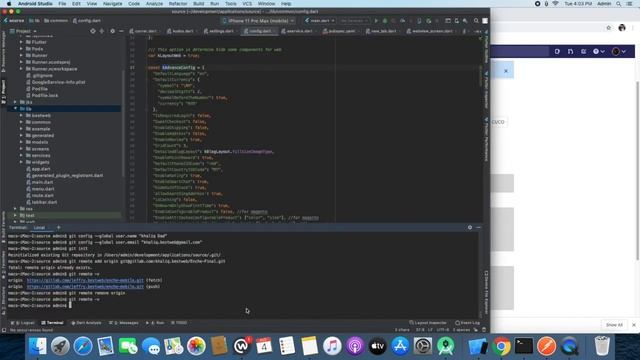
Task: Open System Preferences gear in the Dock
Action: 423,346
